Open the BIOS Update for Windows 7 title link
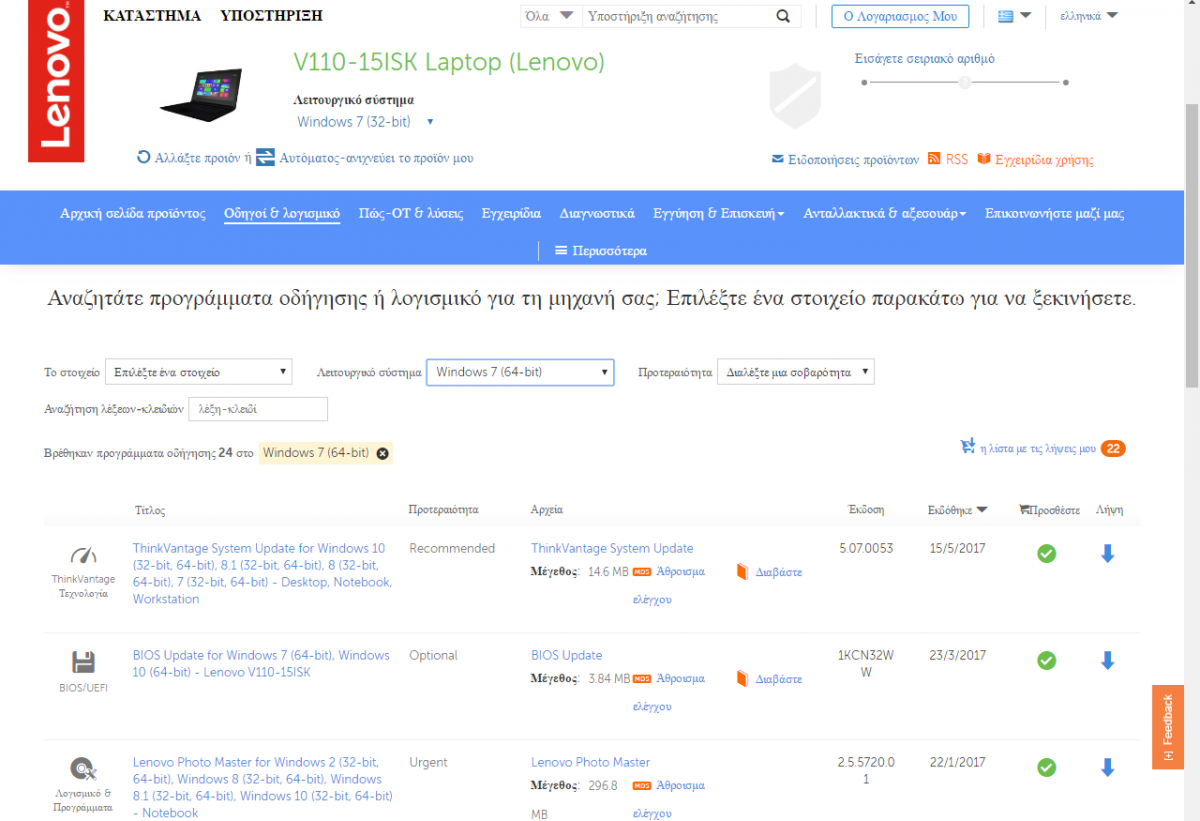The width and height of the screenshot is (1200, 821). point(261,664)
